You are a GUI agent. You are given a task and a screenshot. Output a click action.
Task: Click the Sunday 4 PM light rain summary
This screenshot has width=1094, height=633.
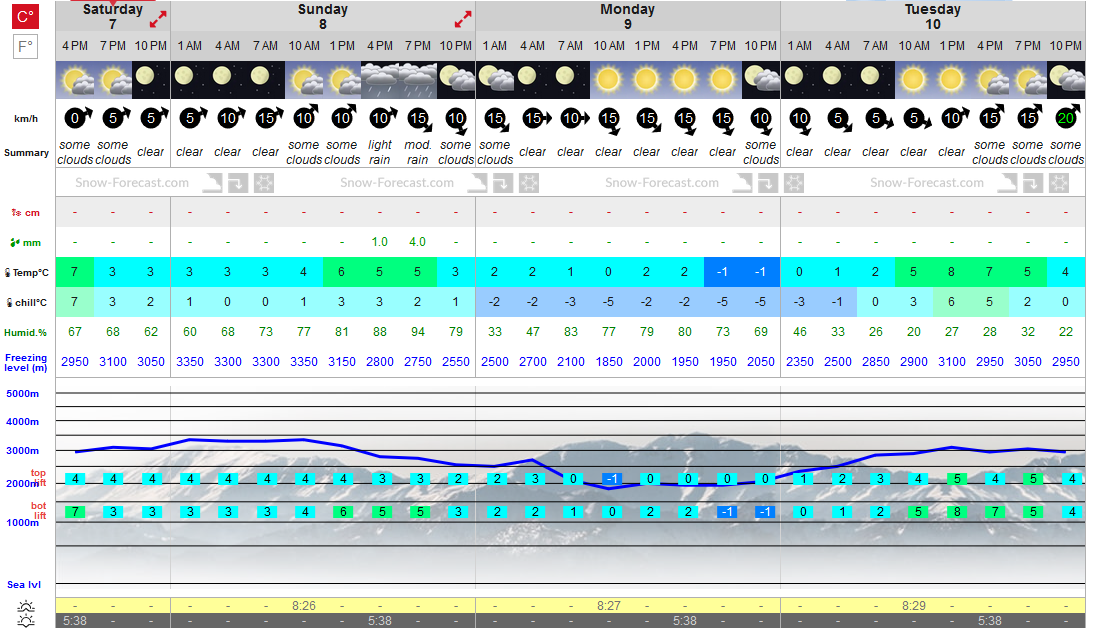[380, 152]
